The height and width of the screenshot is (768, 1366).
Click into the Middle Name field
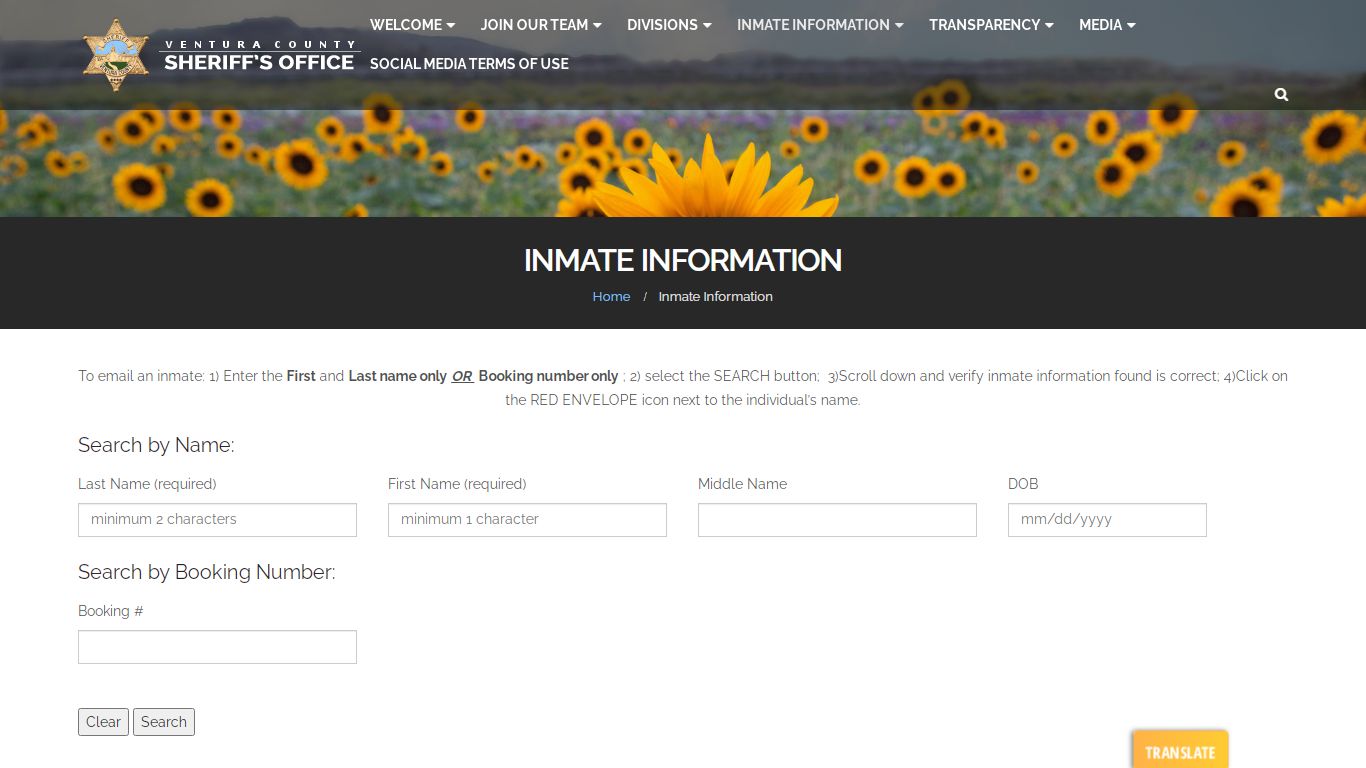(x=837, y=520)
